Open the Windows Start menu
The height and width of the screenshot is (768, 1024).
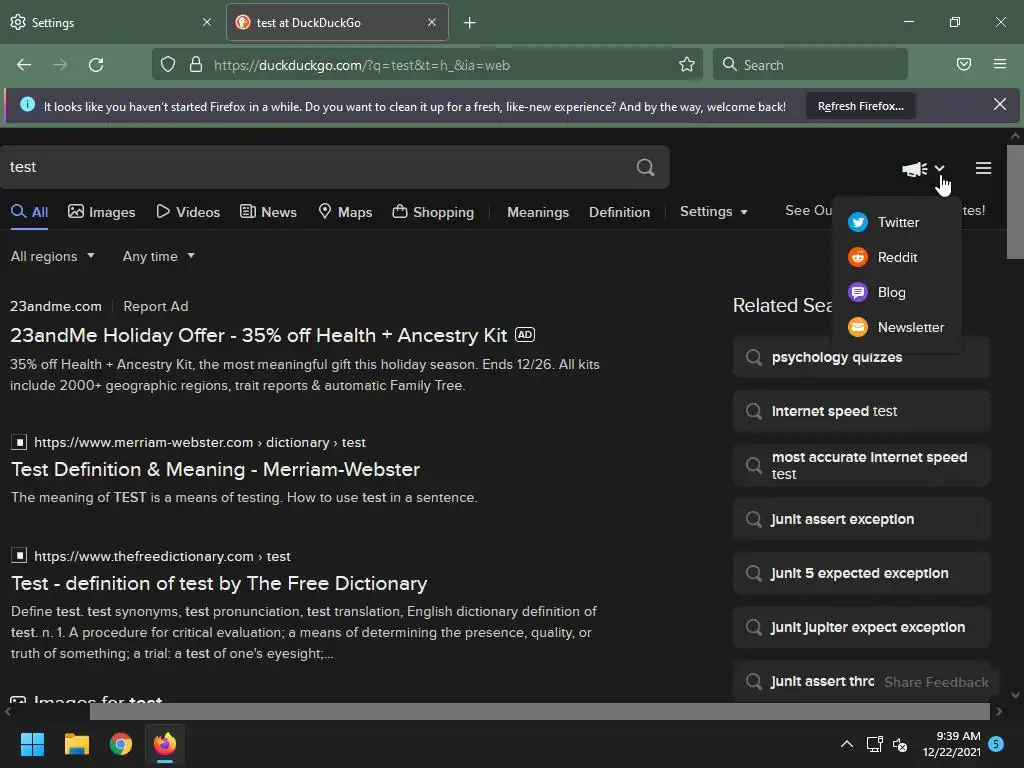pos(32,744)
